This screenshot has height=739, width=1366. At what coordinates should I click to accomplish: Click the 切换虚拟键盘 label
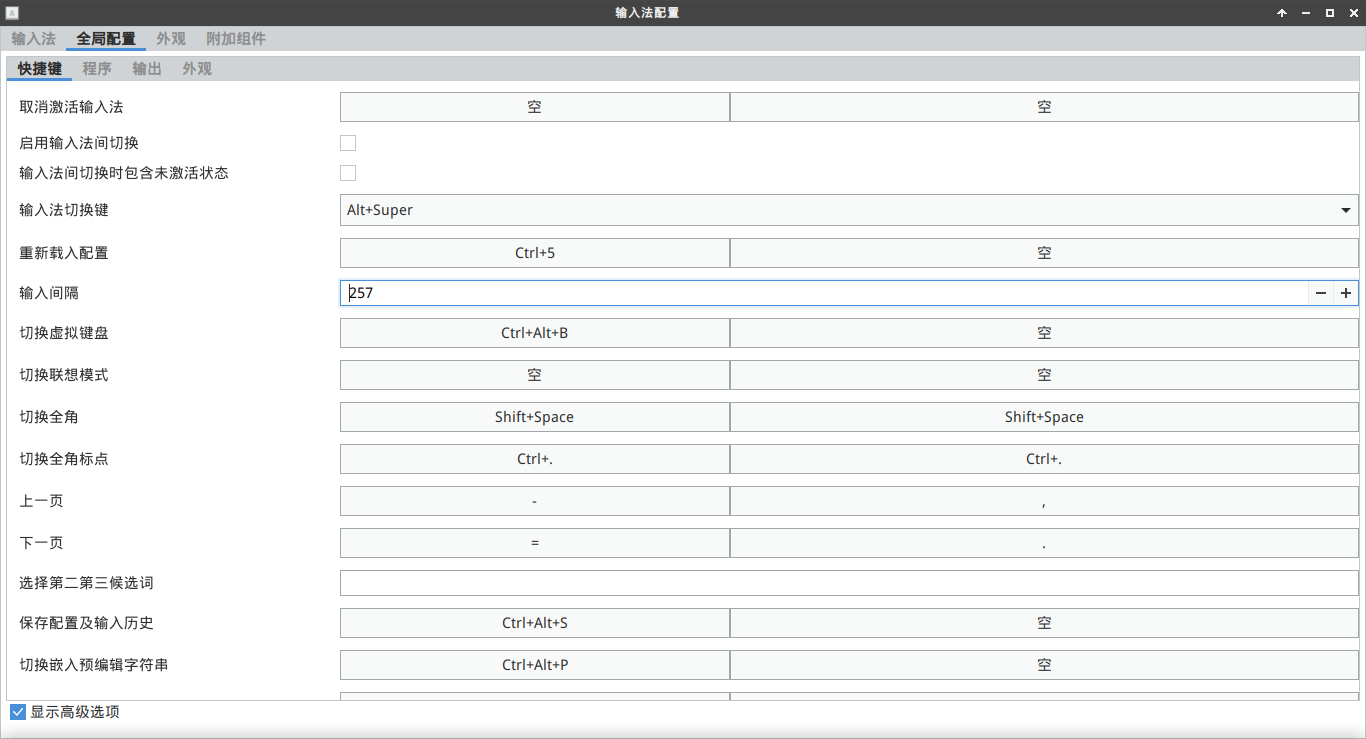click(64, 333)
